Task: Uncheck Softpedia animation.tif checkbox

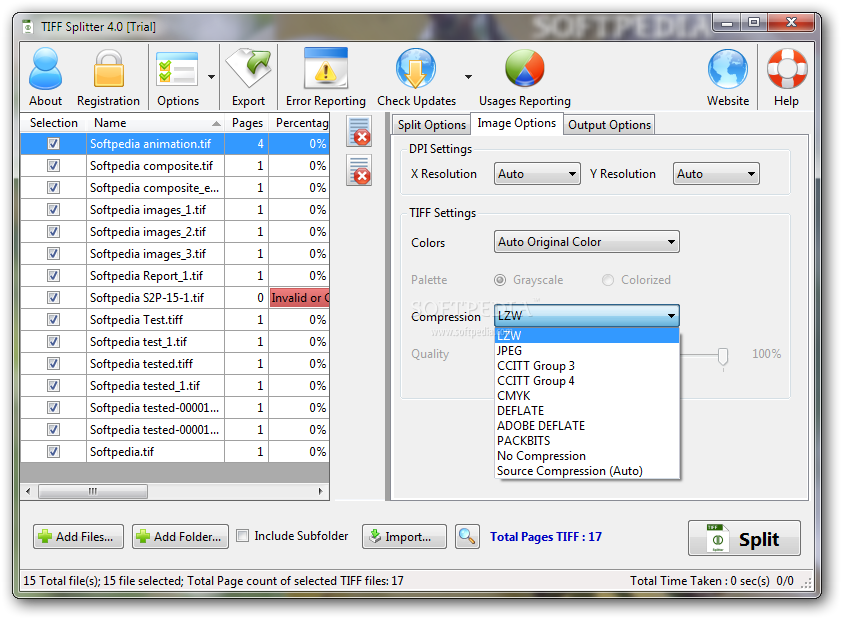Action: point(53,144)
